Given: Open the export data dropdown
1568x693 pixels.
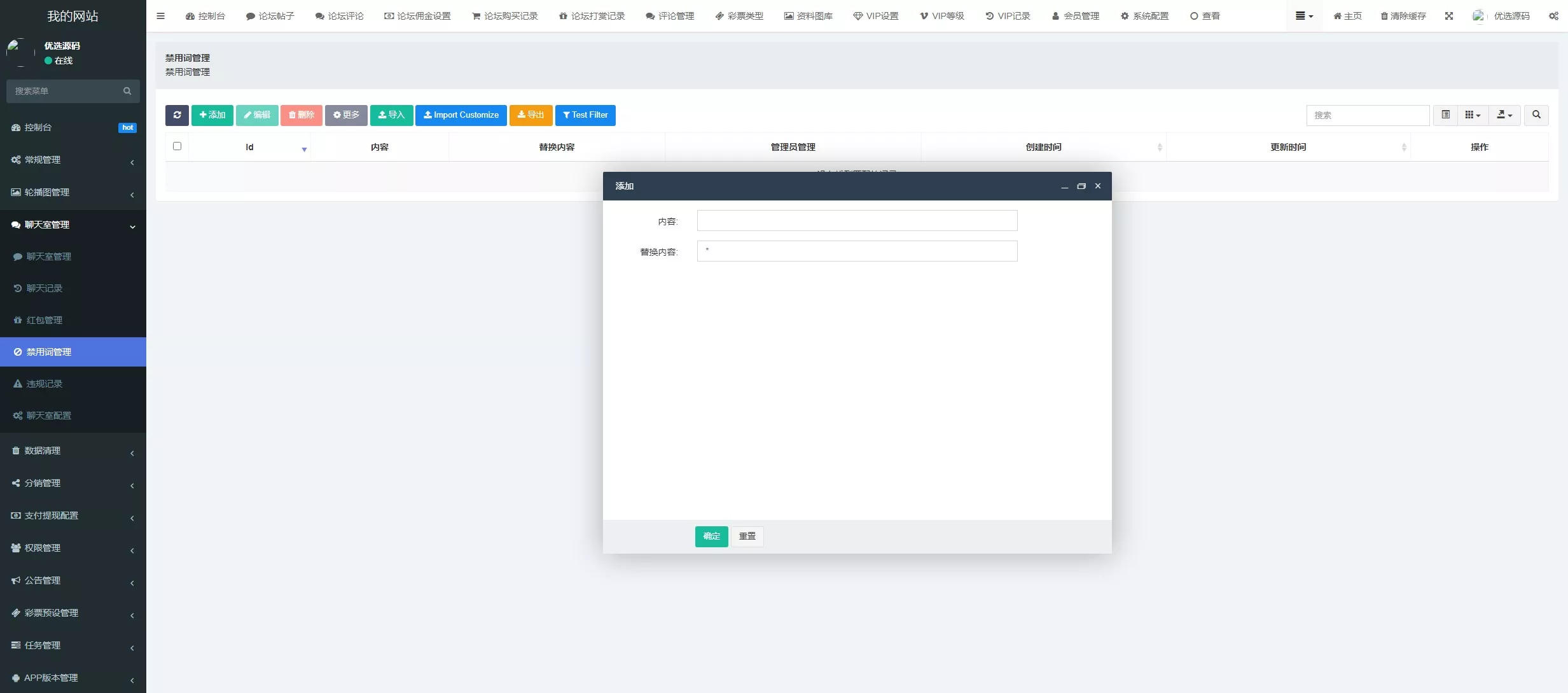Looking at the screenshot, I should [1504, 115].
